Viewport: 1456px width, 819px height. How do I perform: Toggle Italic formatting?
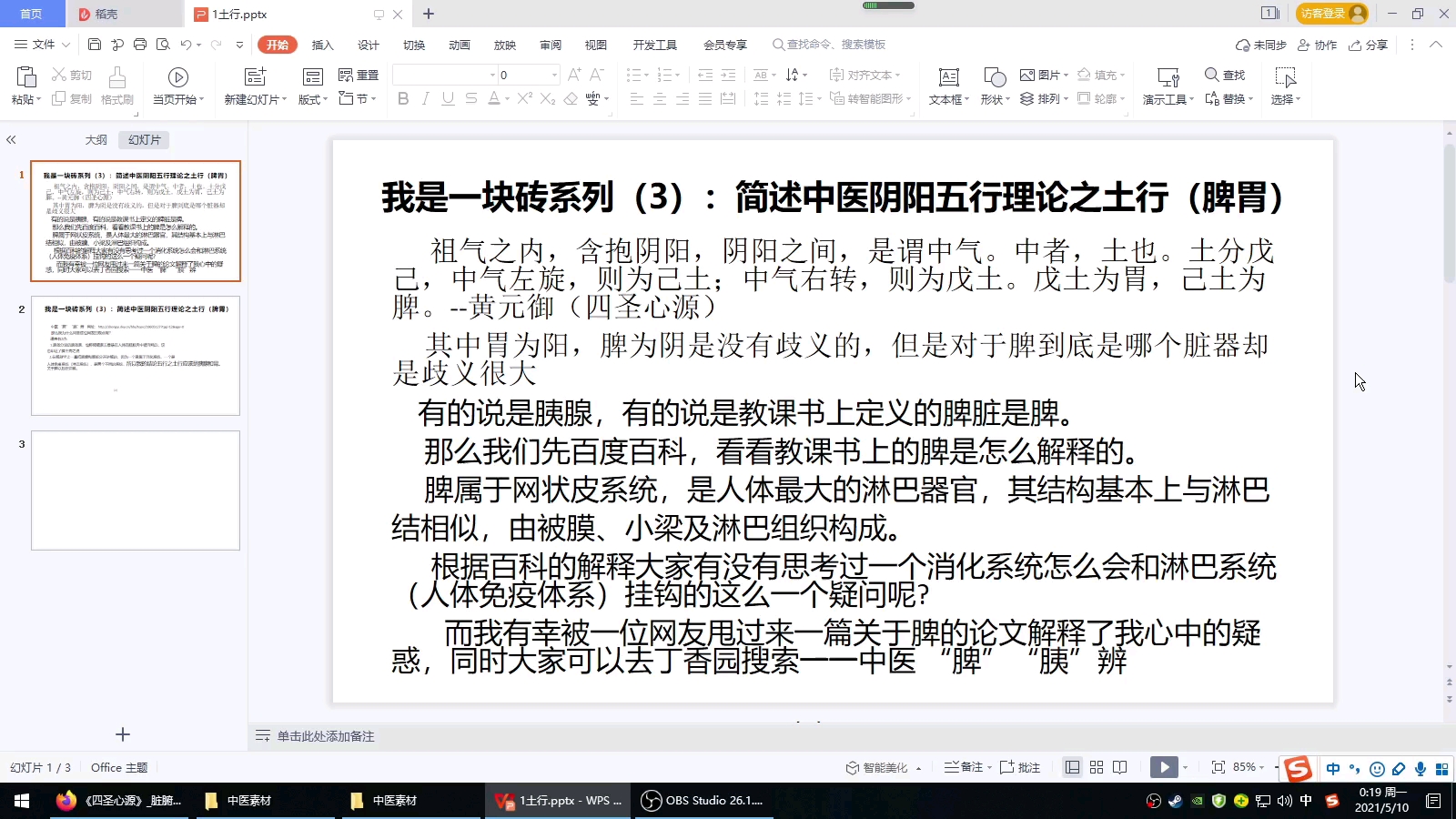pyautogui.click(x=425, y=98)
